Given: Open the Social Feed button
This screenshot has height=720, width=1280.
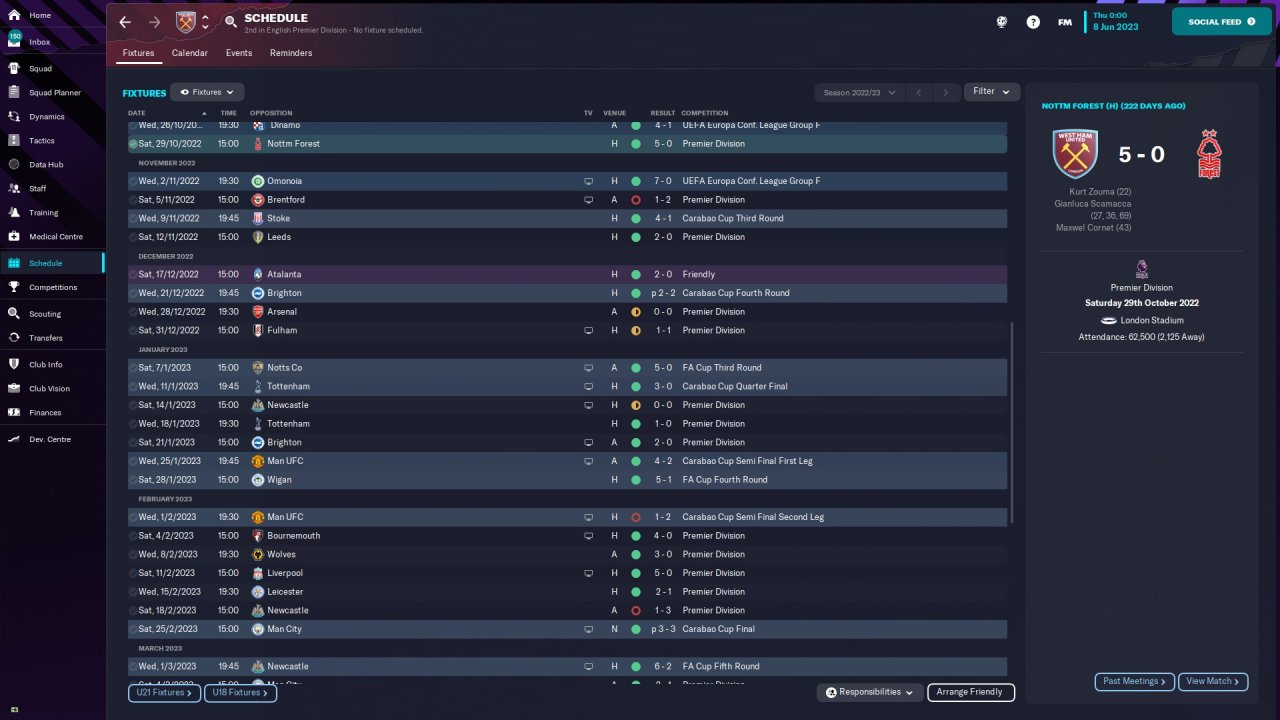Looking at the screenshot, I should [x=1222, y=22].
